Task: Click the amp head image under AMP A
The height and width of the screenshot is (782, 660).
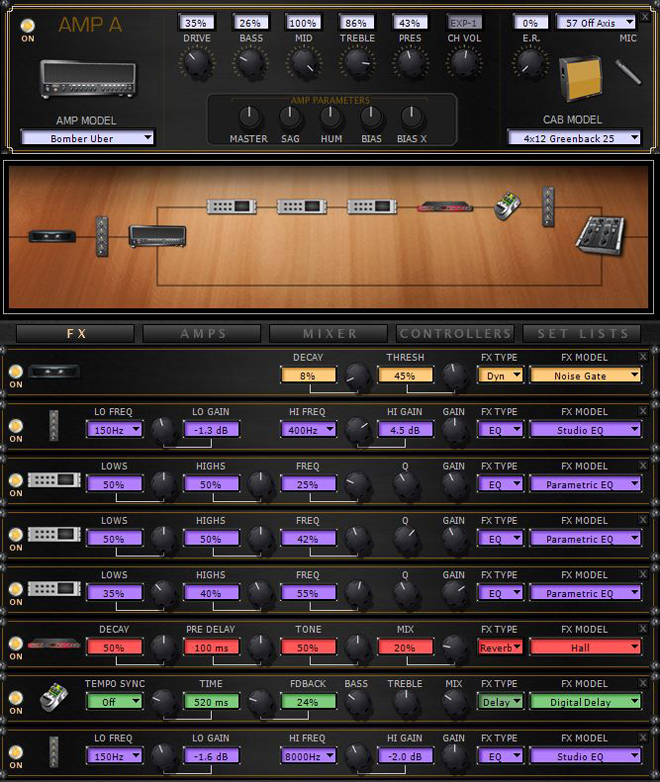Action: tap(87, 79)
